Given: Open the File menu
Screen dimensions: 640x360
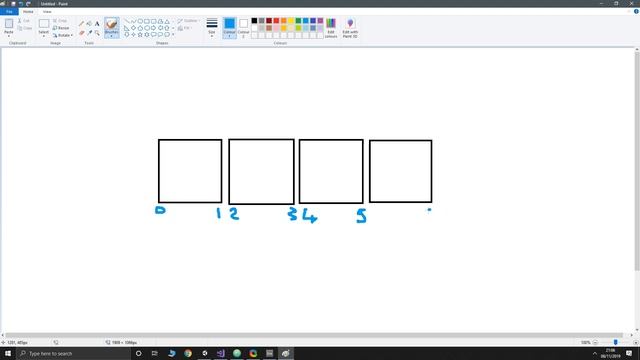Looking at the screenshot, I should click(x=9, y=11).
